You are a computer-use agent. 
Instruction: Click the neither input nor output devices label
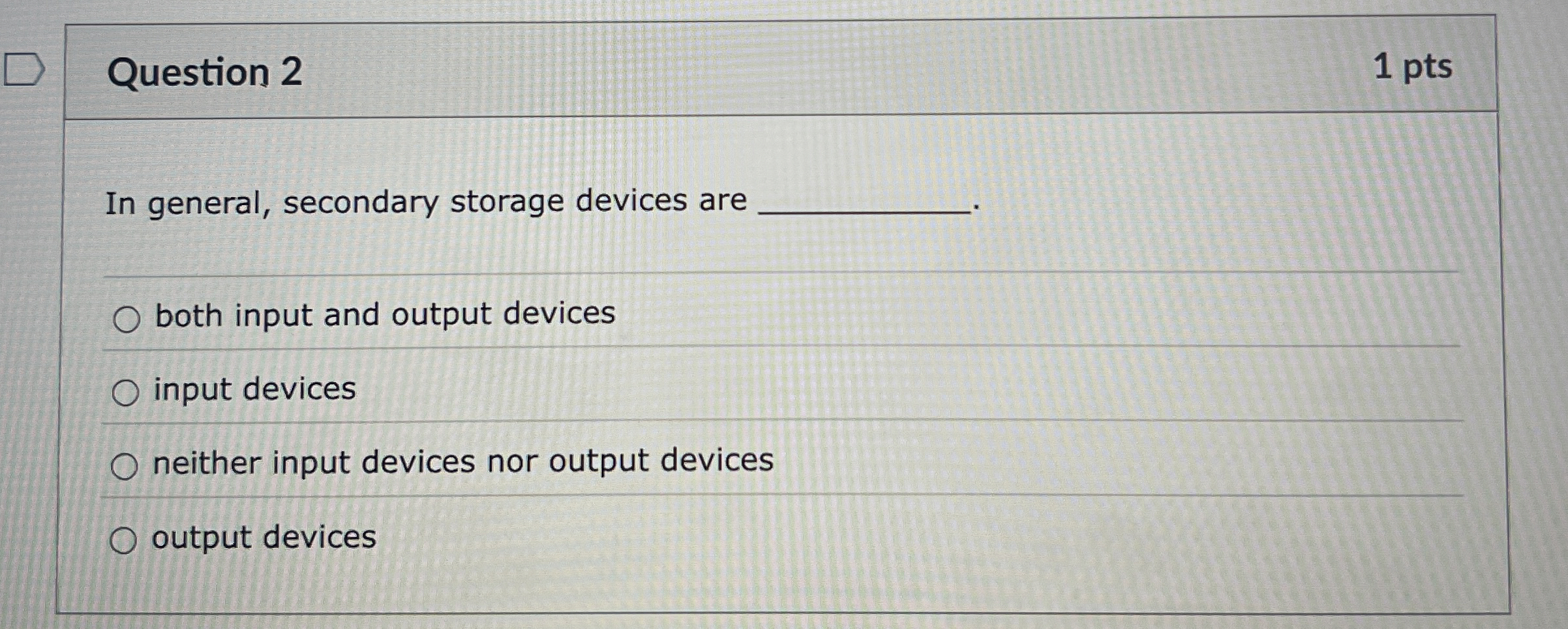point(462,461)
